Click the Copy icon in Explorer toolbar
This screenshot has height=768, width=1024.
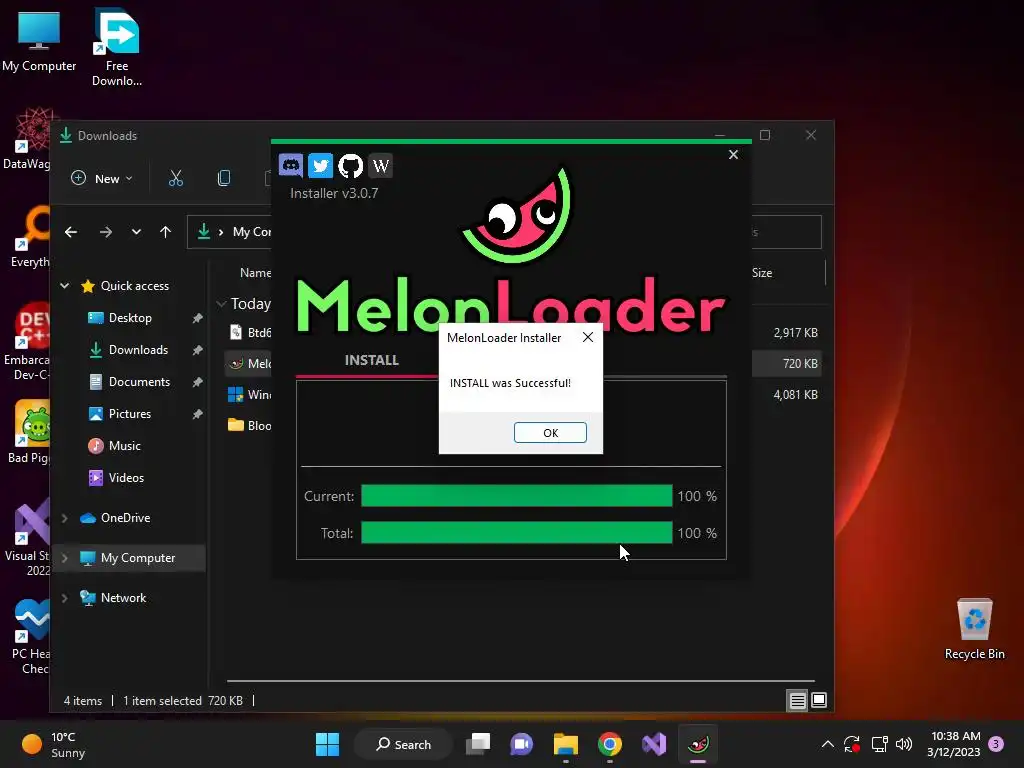(223, 178)
